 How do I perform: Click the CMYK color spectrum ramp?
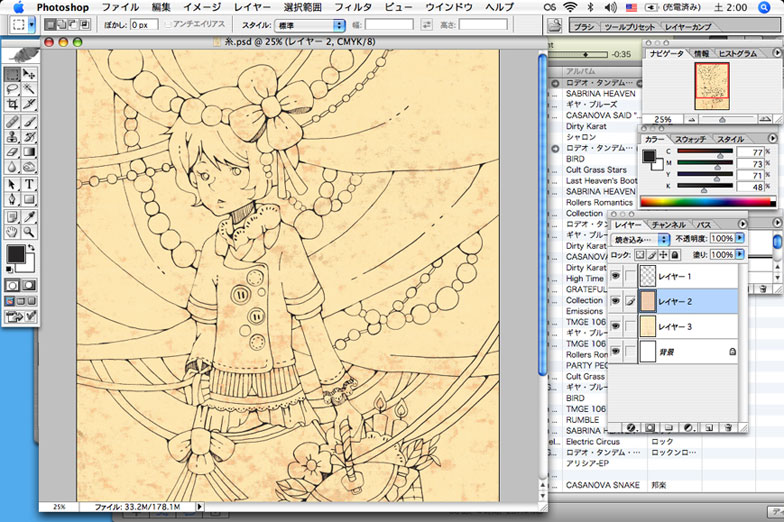tap(708, 202)
